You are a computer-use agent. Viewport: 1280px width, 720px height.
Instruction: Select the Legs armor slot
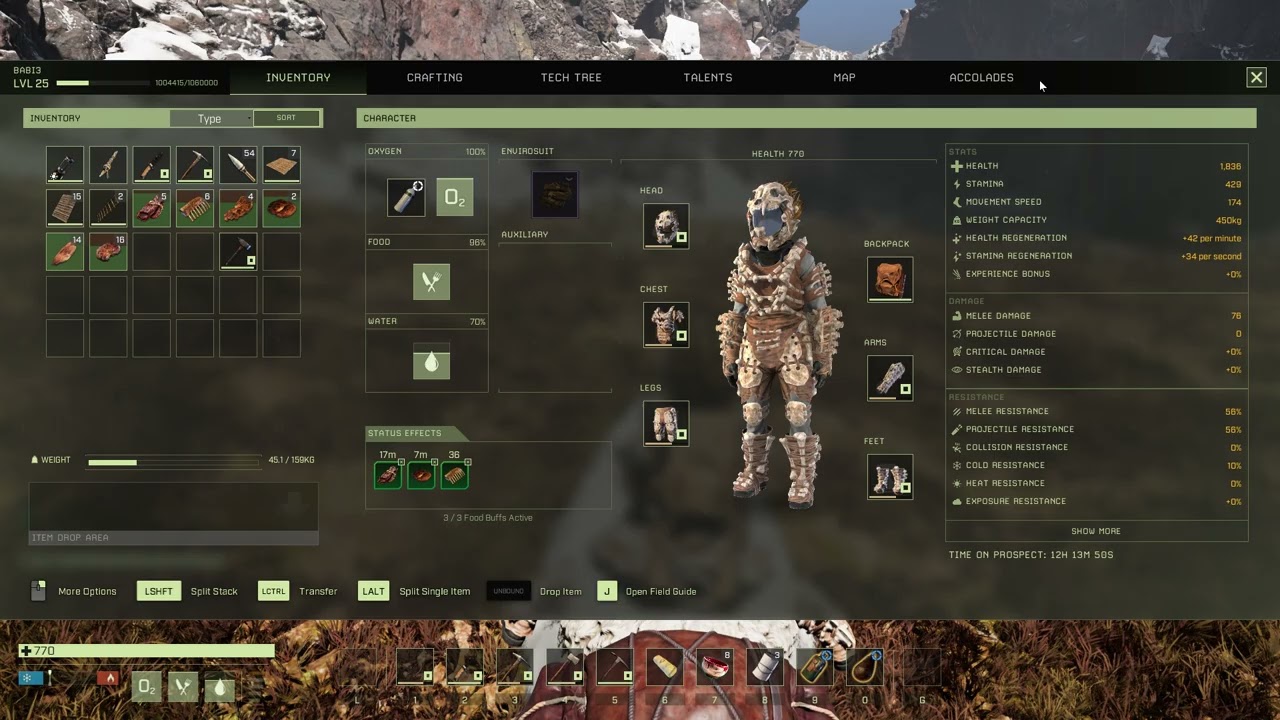coord(666,423)
